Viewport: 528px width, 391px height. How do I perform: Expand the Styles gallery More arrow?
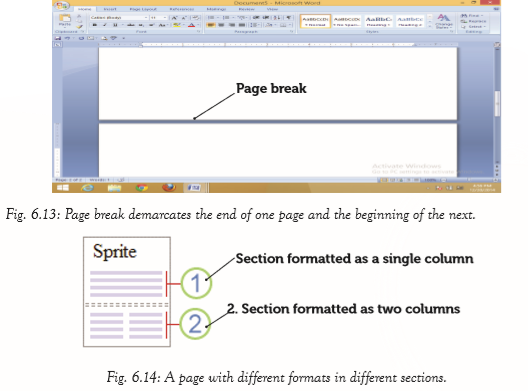click(430, 26)
